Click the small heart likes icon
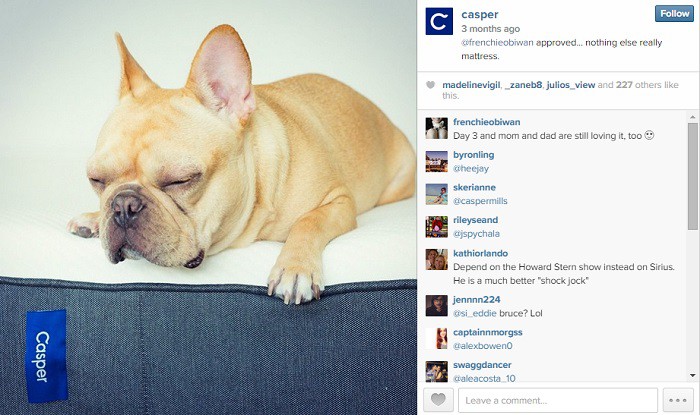Viewport: 700px width, 415px height. 430,85
